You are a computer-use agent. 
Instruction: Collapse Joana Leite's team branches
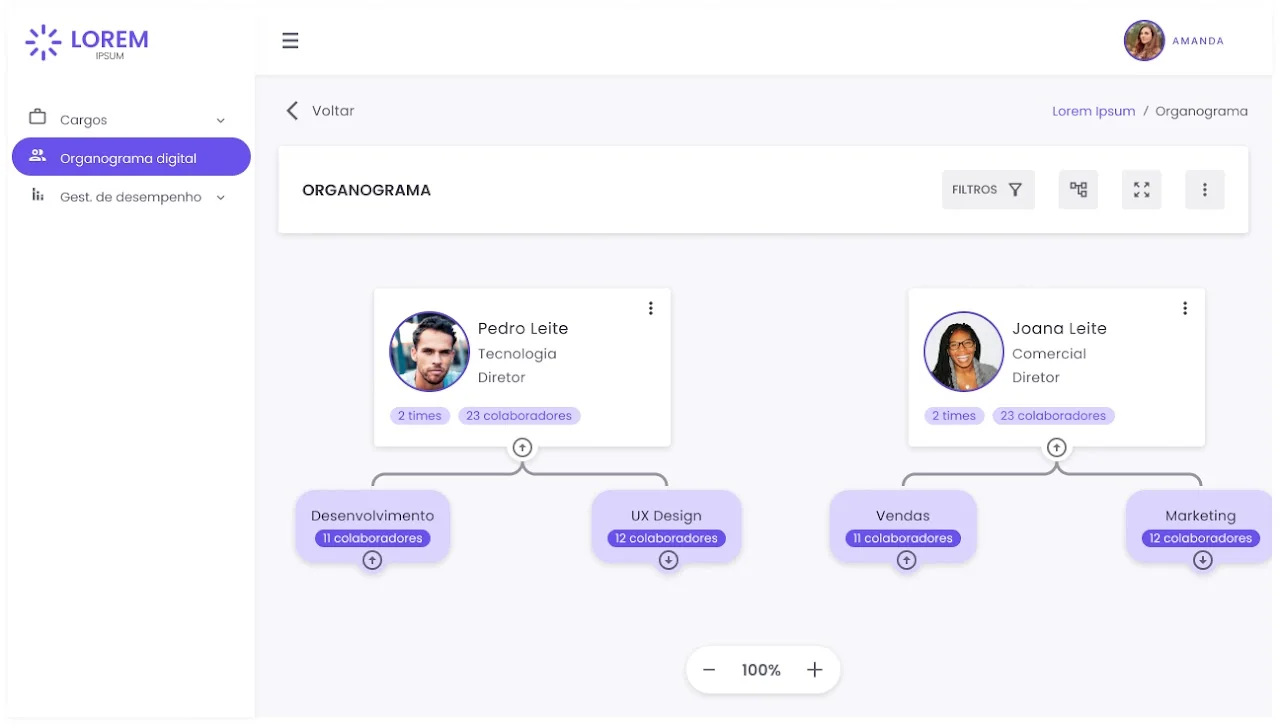click(1056, 447)
